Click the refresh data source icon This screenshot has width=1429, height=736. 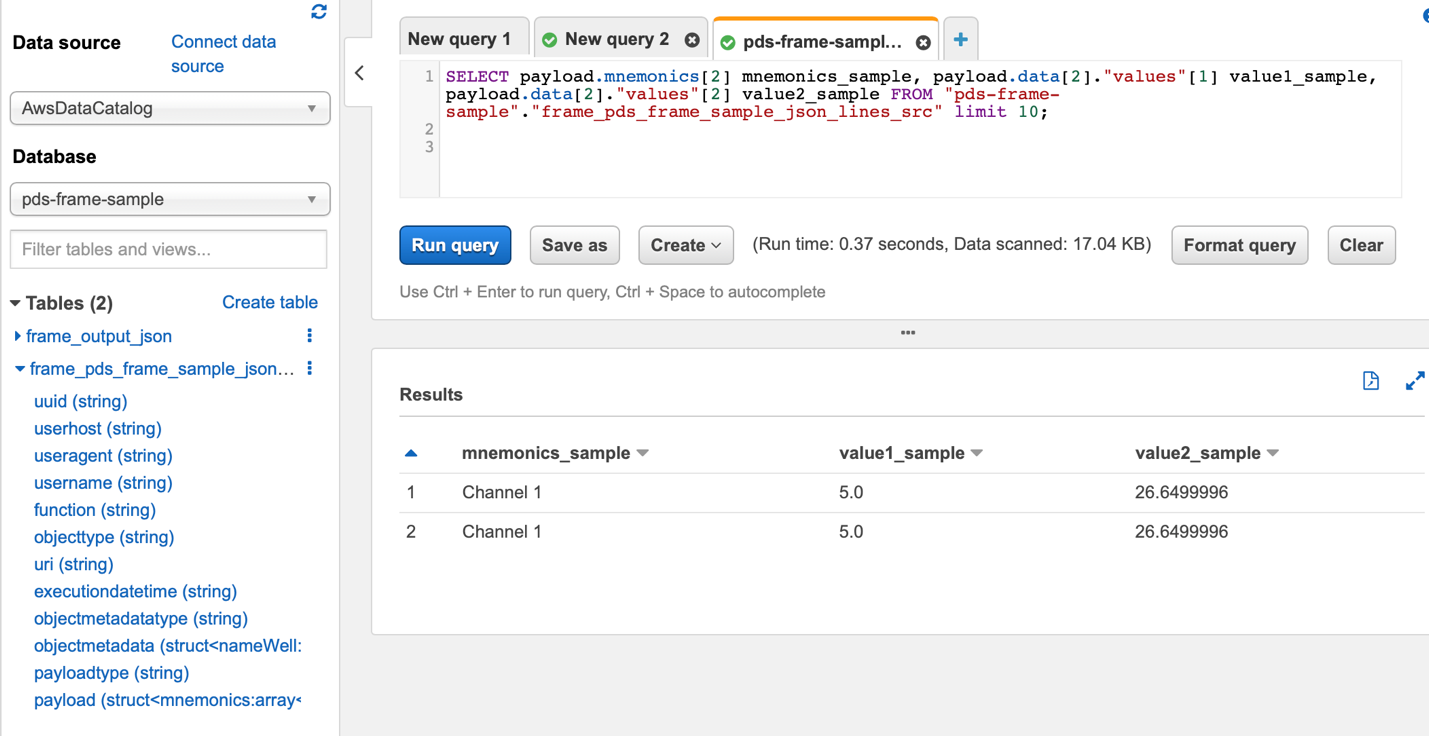(x=319, y=11)
